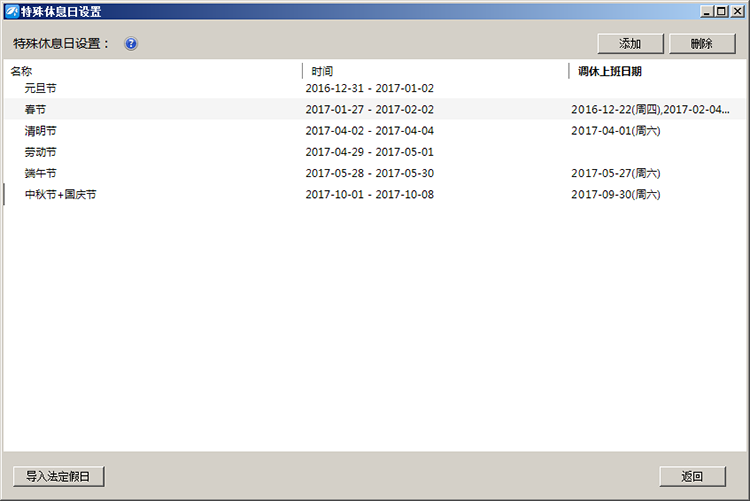Sort by the 时间 column header
Viewport: 750px width, 501px height.
(322, 71)
